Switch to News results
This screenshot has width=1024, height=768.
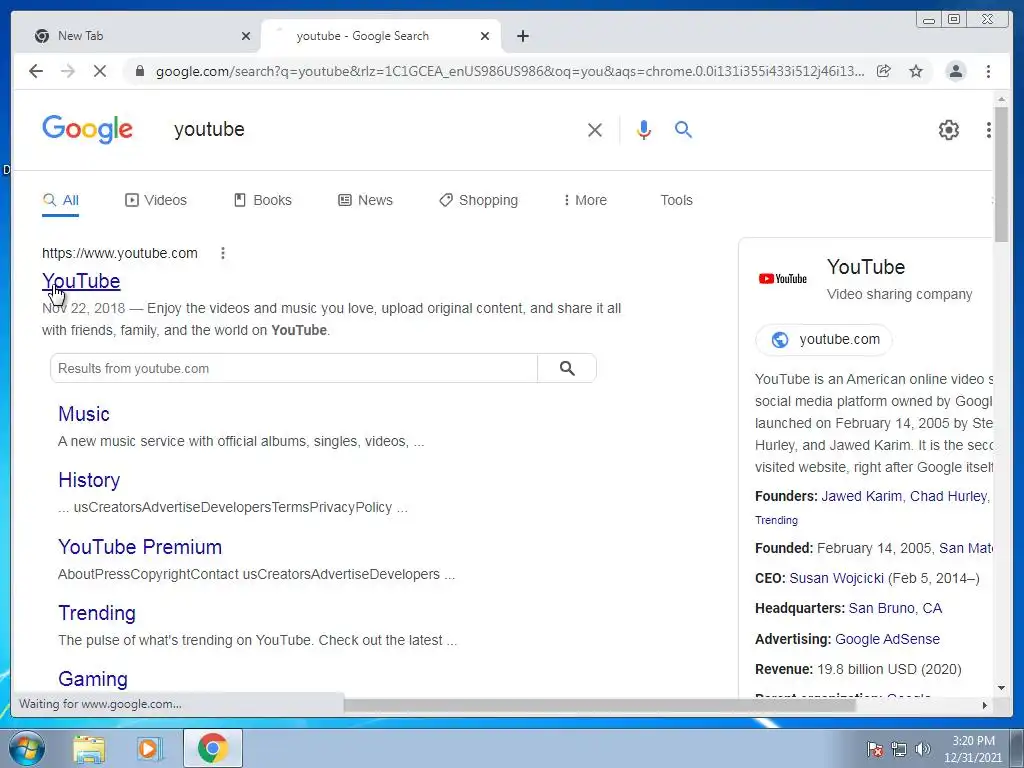[365, 200]
